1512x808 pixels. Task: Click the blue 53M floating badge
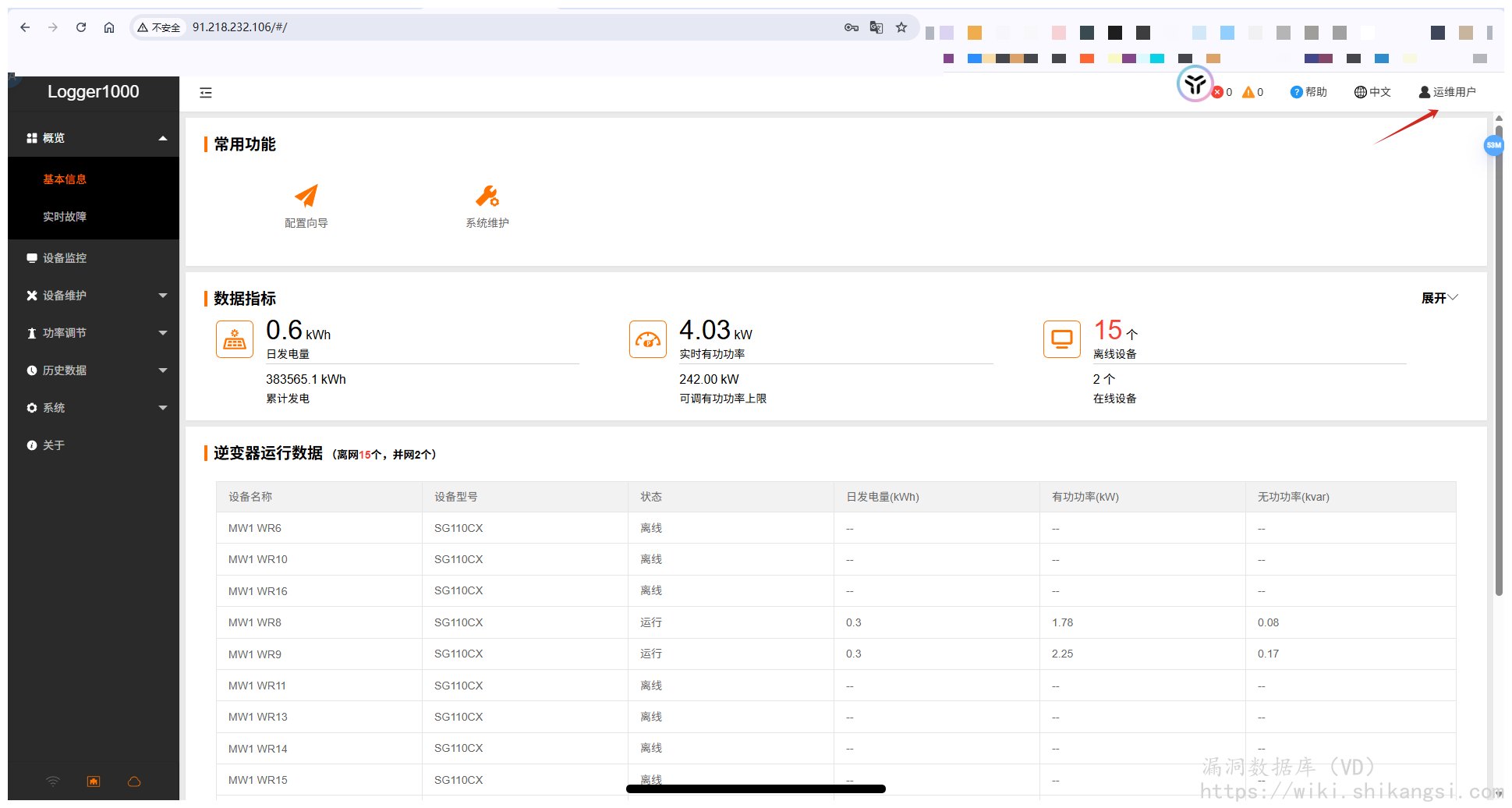point(1493,145)
